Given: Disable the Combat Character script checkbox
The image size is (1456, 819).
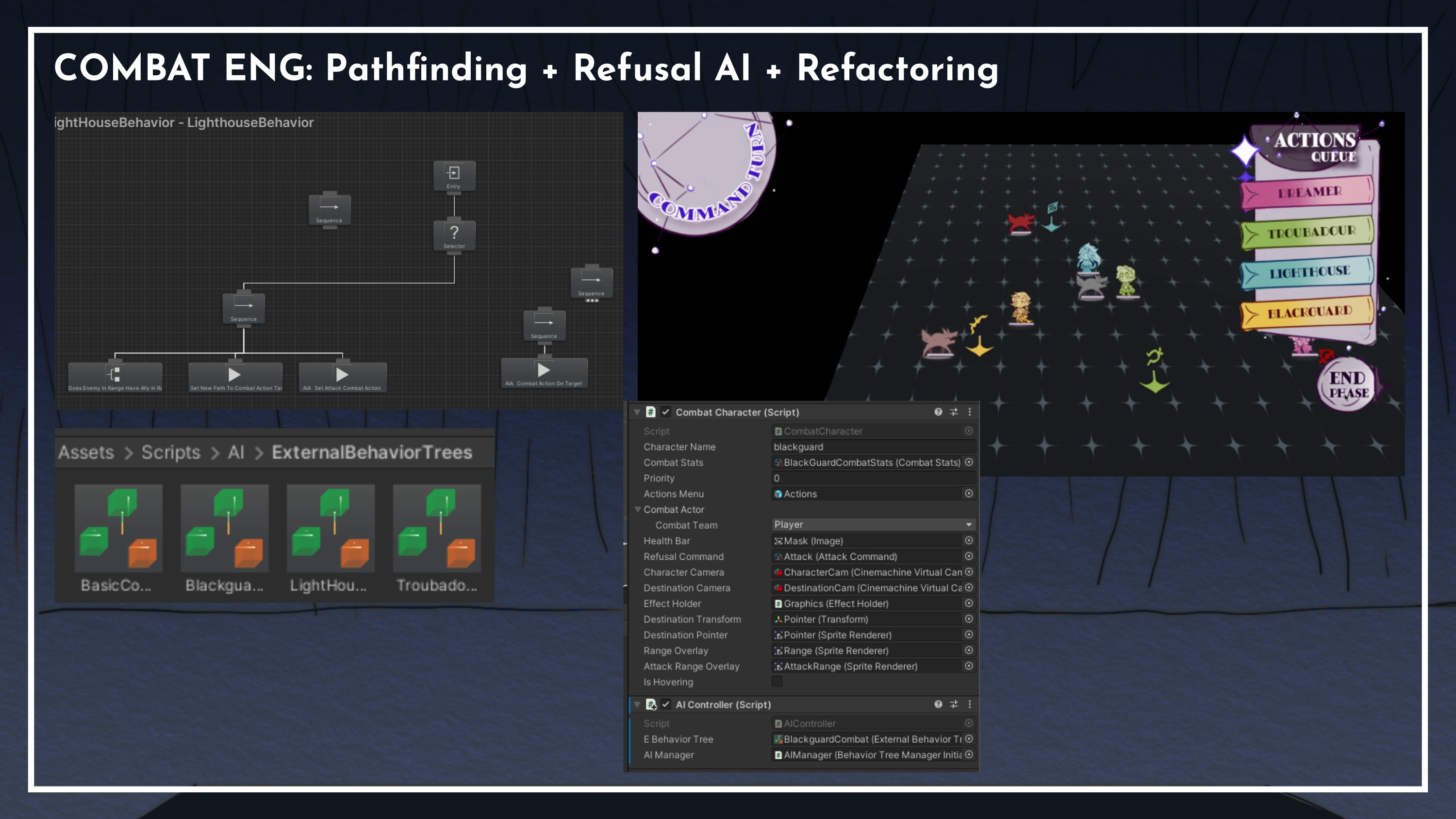Looking at the screenshot, I should click(666, 412).
